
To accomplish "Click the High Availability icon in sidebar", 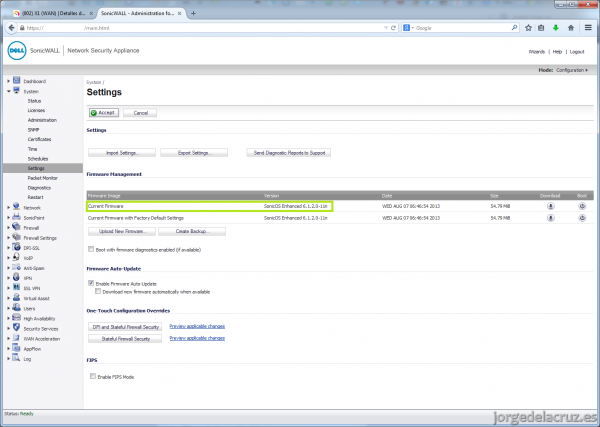I will click(x=16, y=318).
